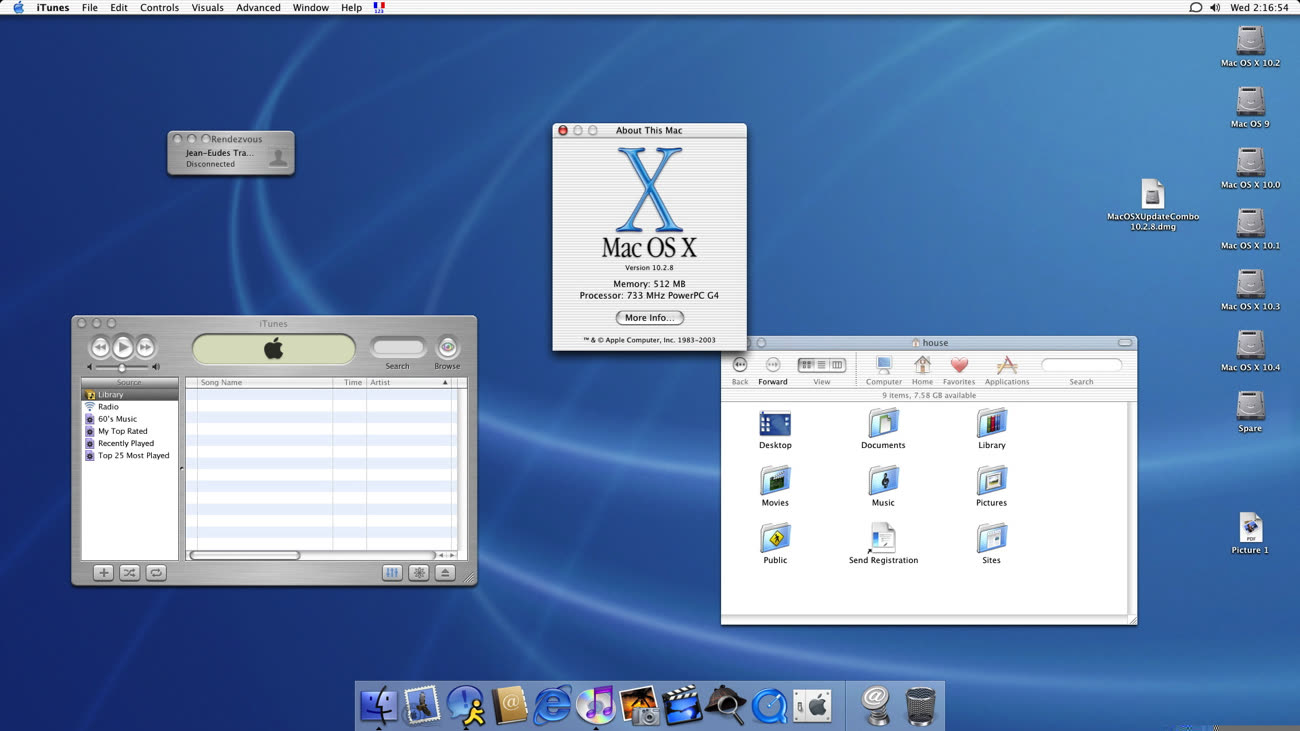Image resolution: width=1300 pixels, height=731 pixels.
Task: Click the Finder toolbar hide pill button
Action: tap(1125, 343)
